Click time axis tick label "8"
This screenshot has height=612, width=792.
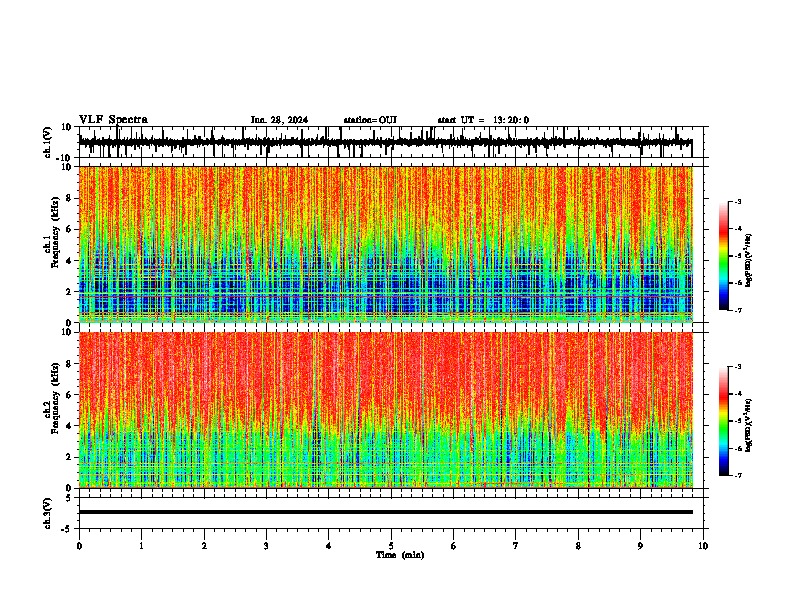coord(578,546)
